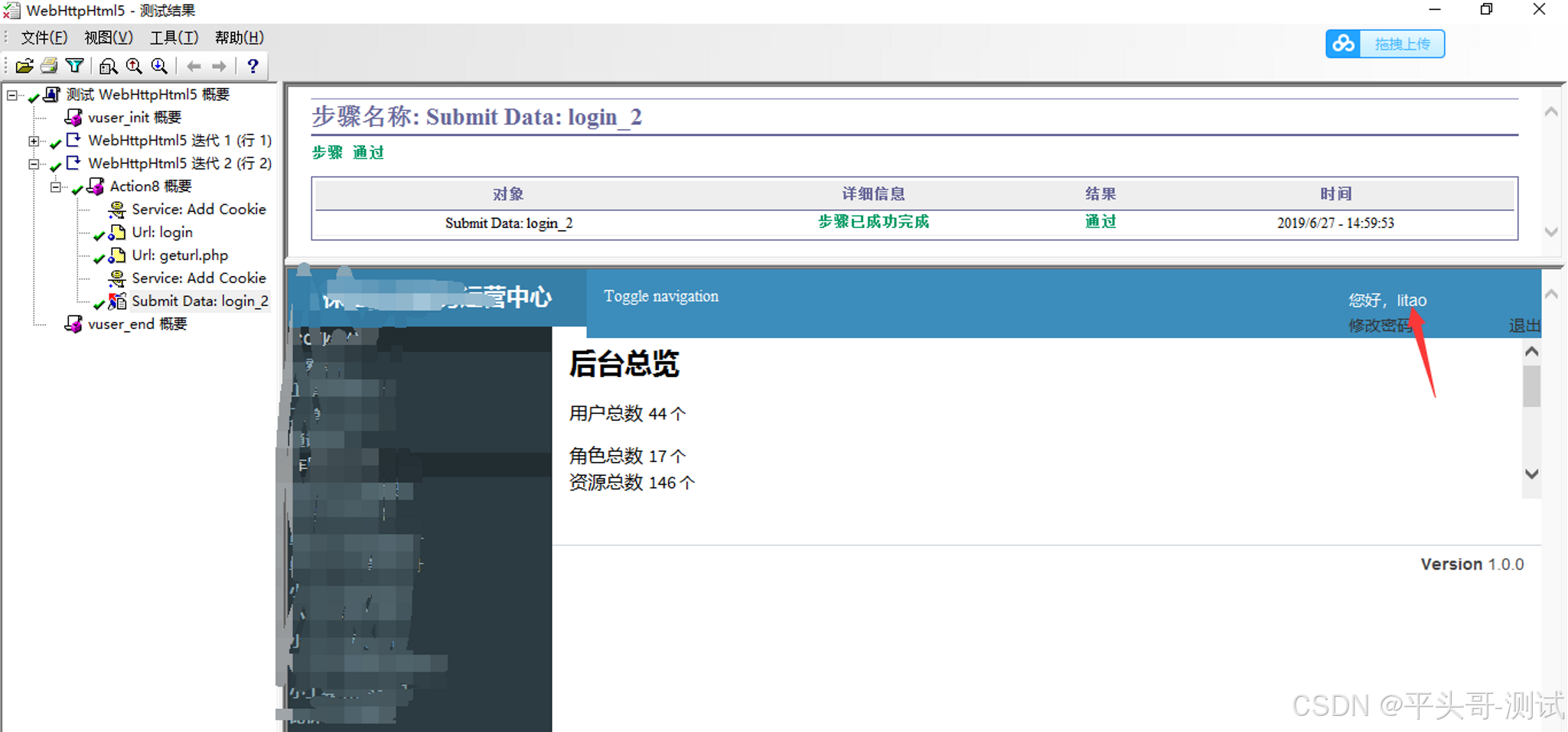The height and width of the screenshot is (732, 1568).
Task: Click the 结果 column header
Action: pyautogui.click(x=1100, y=194)
